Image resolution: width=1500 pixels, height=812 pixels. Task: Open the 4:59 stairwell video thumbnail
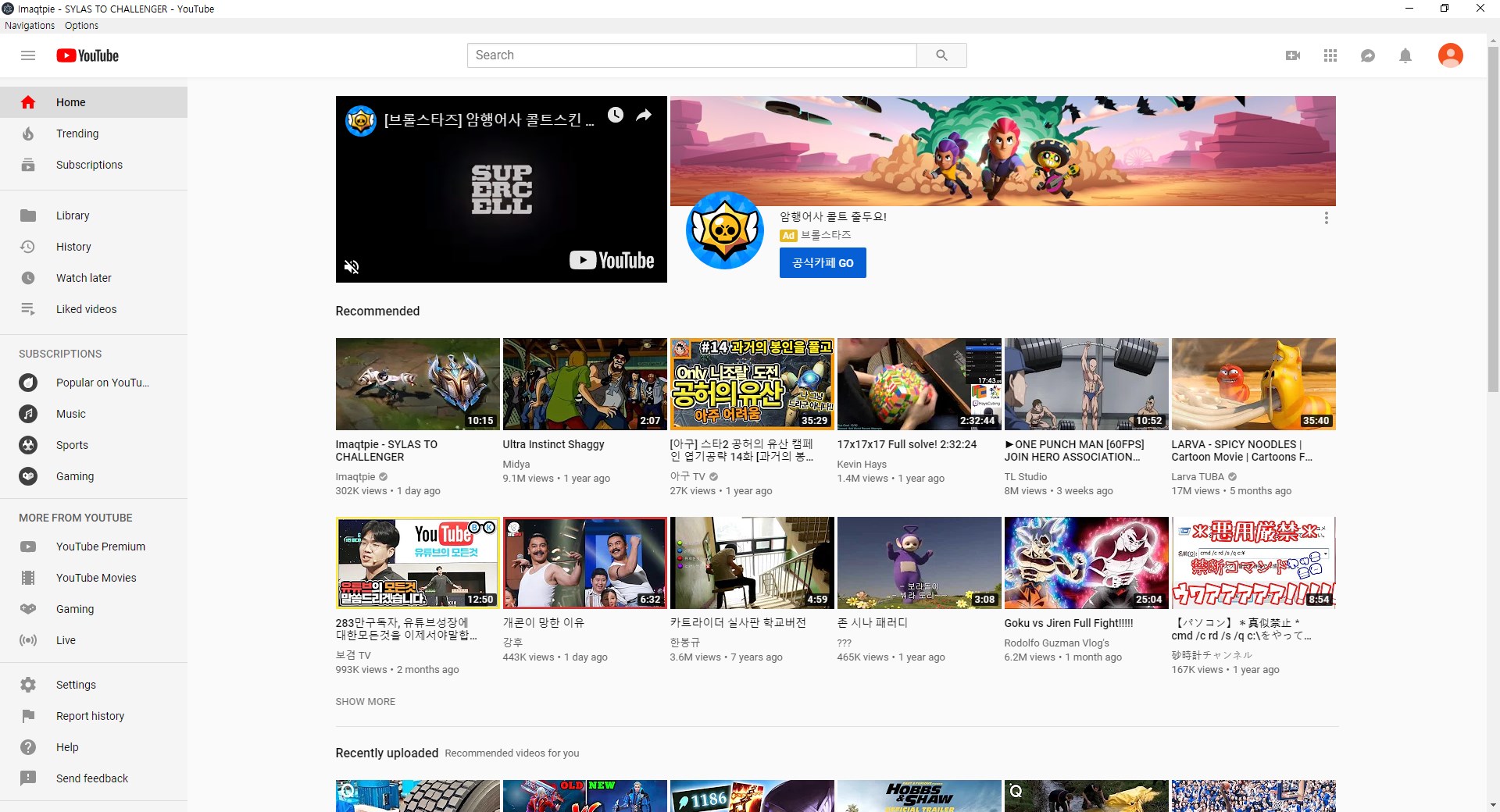752,563
